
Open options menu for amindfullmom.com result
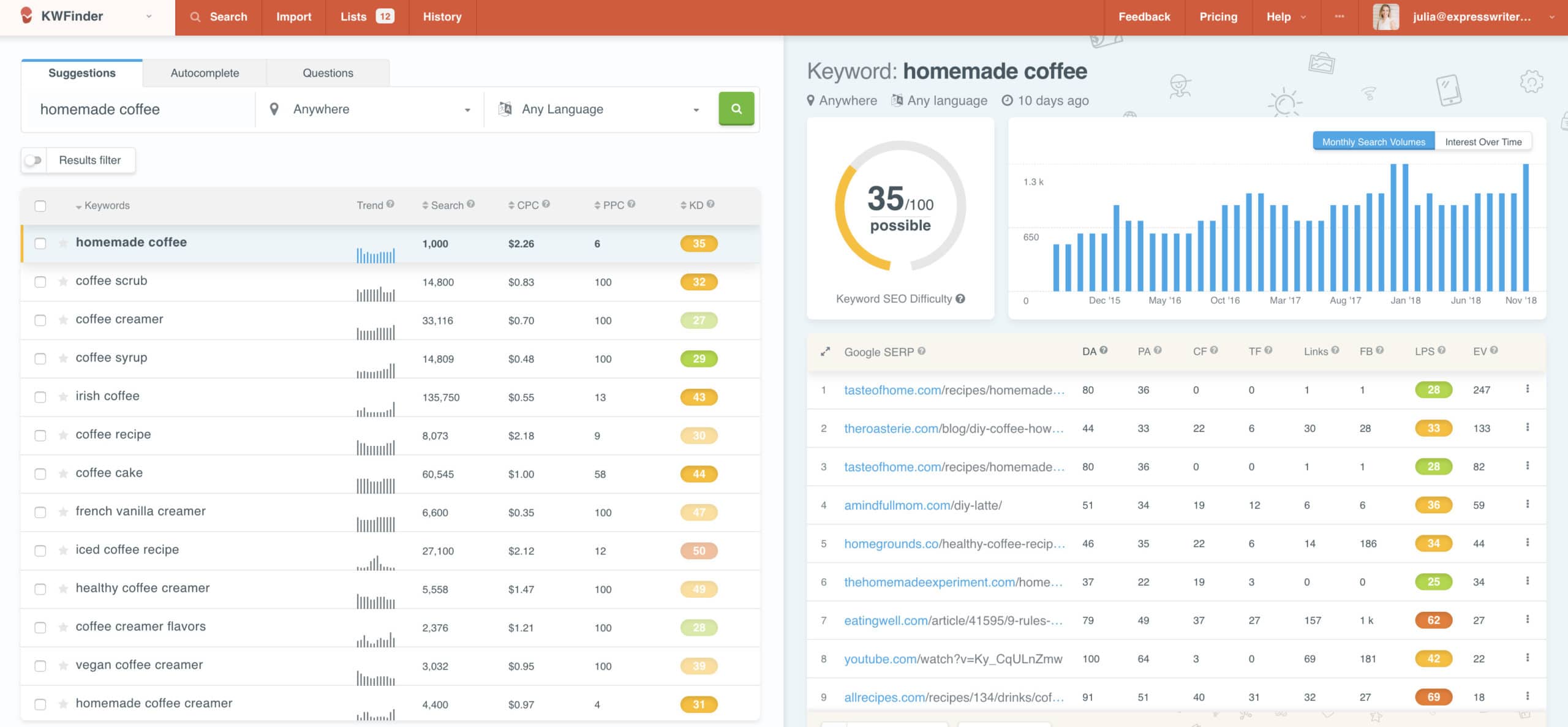pos(1528,504)
